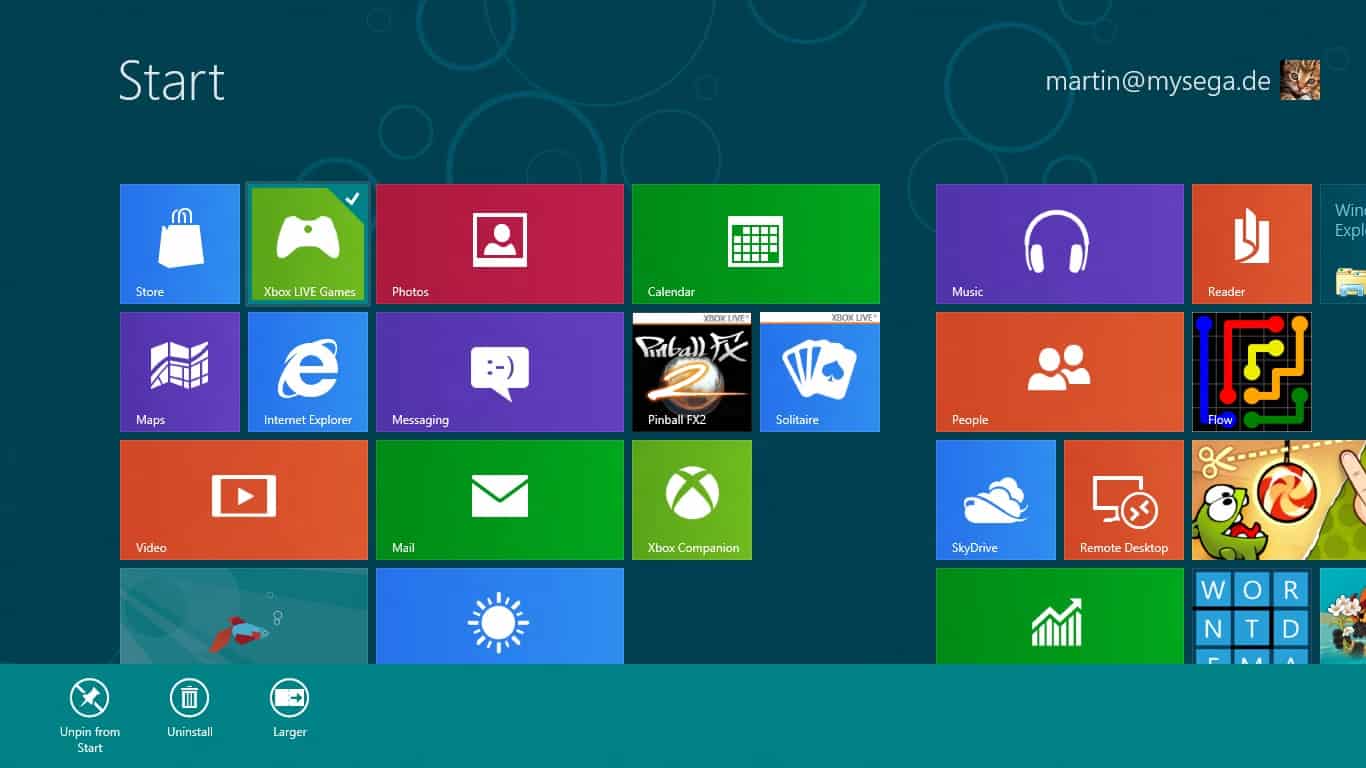
Task: Launch the Maps tile
Action: [x=180, y=372]
